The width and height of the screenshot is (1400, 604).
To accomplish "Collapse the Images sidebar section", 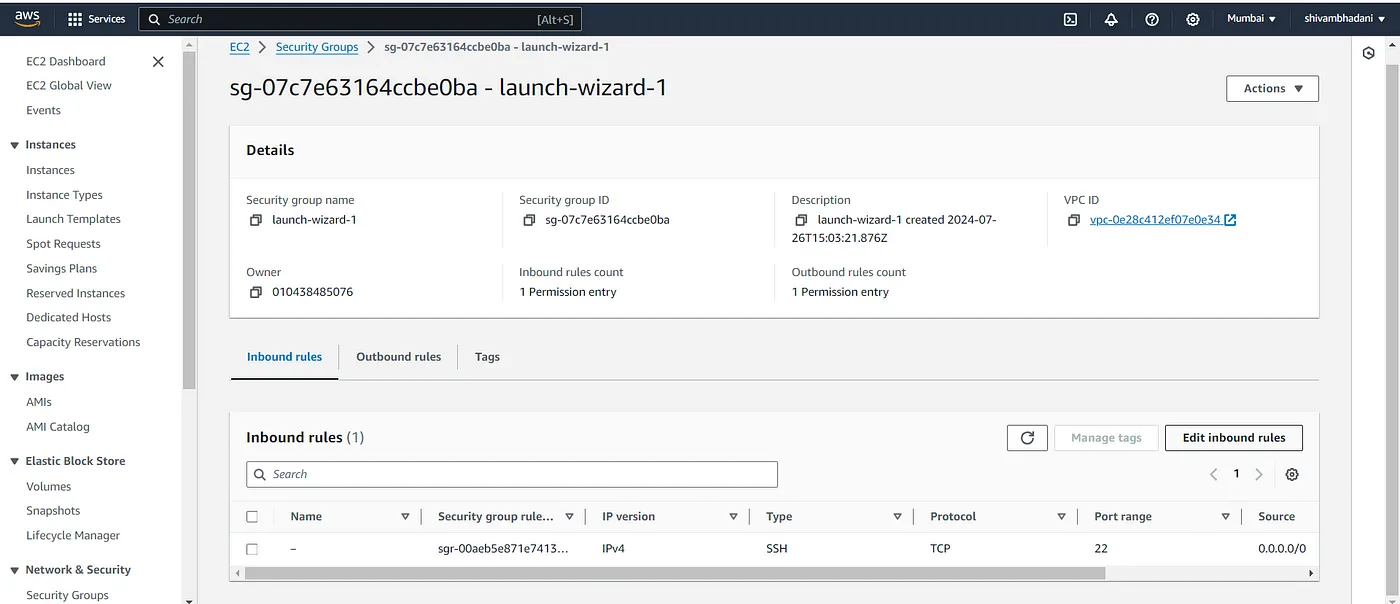I will 15,378.
